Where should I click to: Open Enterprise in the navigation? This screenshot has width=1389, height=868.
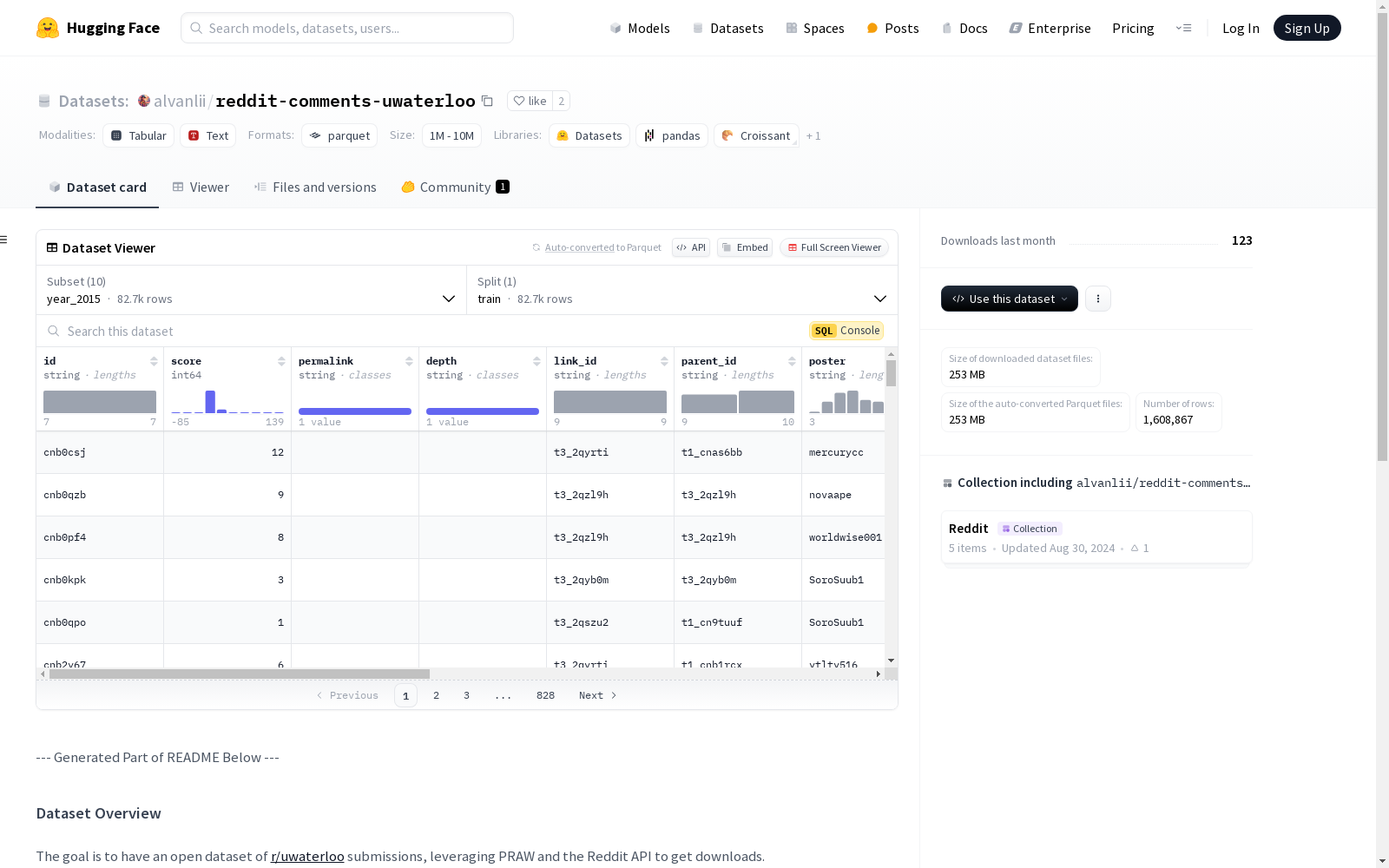pyautogui.click(x=1050, y=28)
